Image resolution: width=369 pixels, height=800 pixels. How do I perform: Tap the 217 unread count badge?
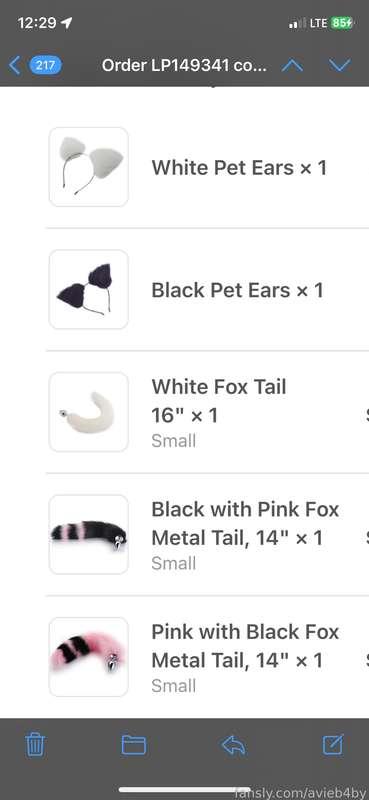pyautogui.click(x=45, y=65)
